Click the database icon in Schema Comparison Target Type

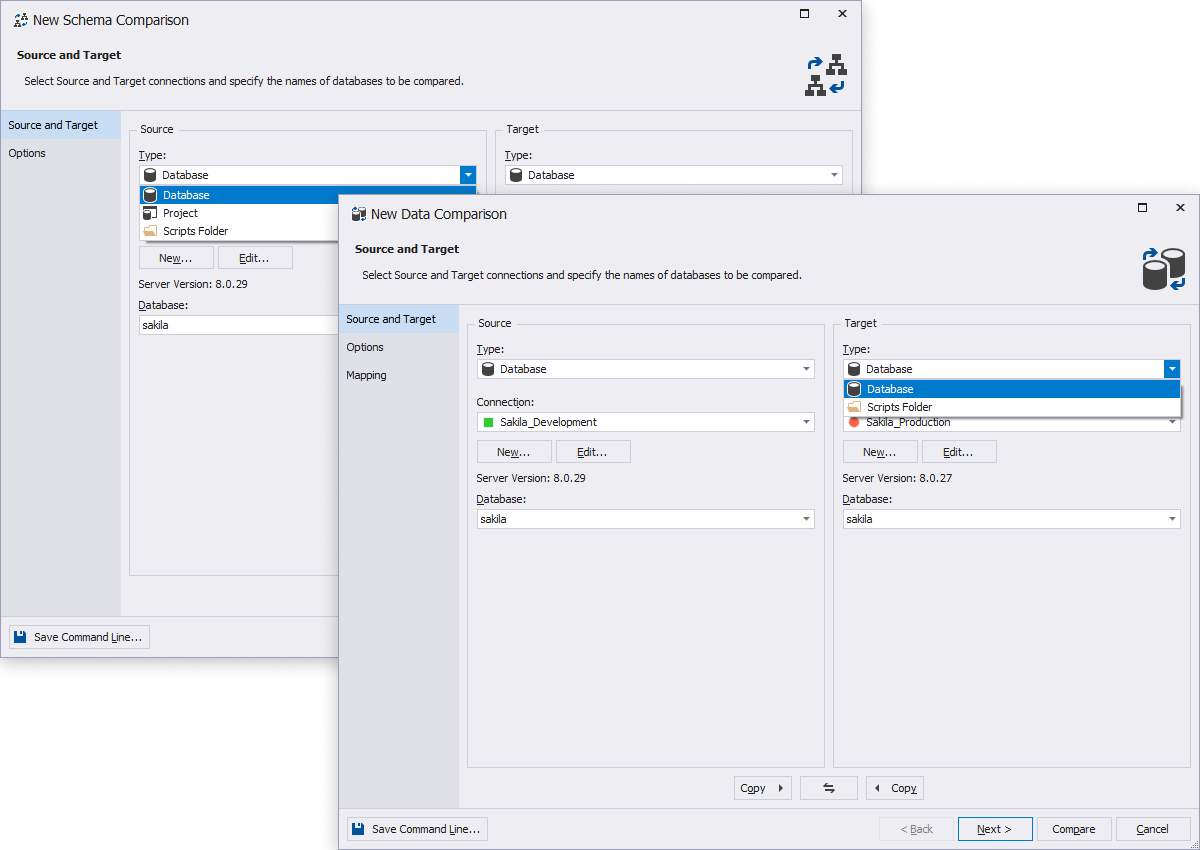click(516, 175)
